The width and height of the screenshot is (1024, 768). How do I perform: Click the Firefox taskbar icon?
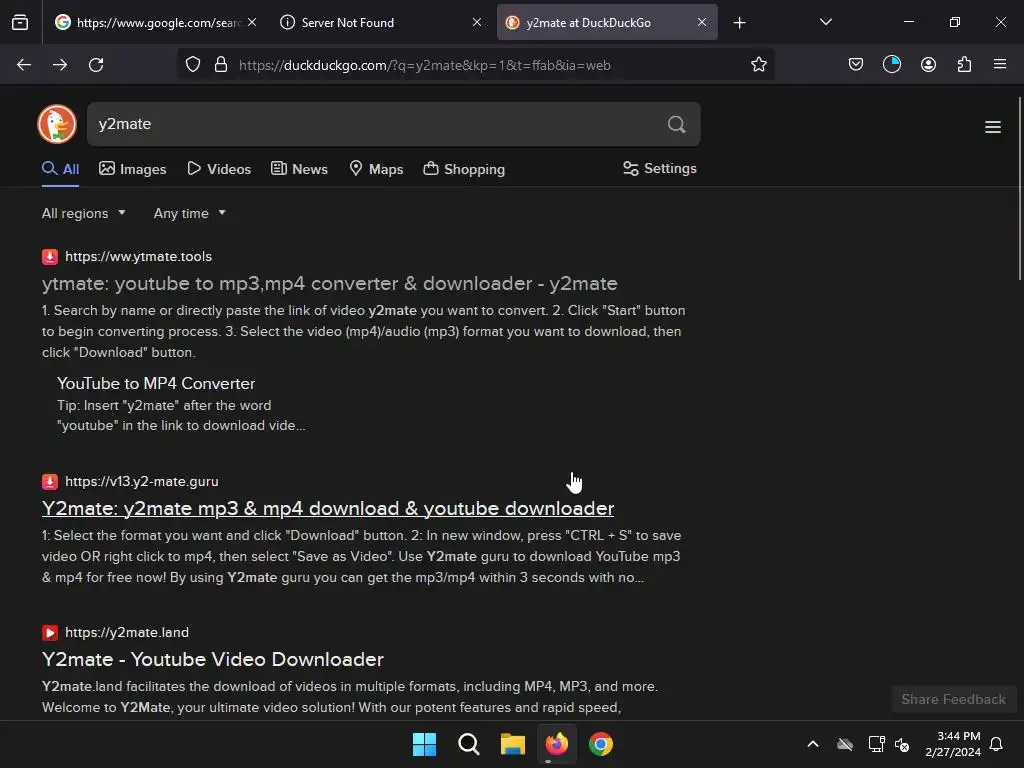(x=556, y=744)
